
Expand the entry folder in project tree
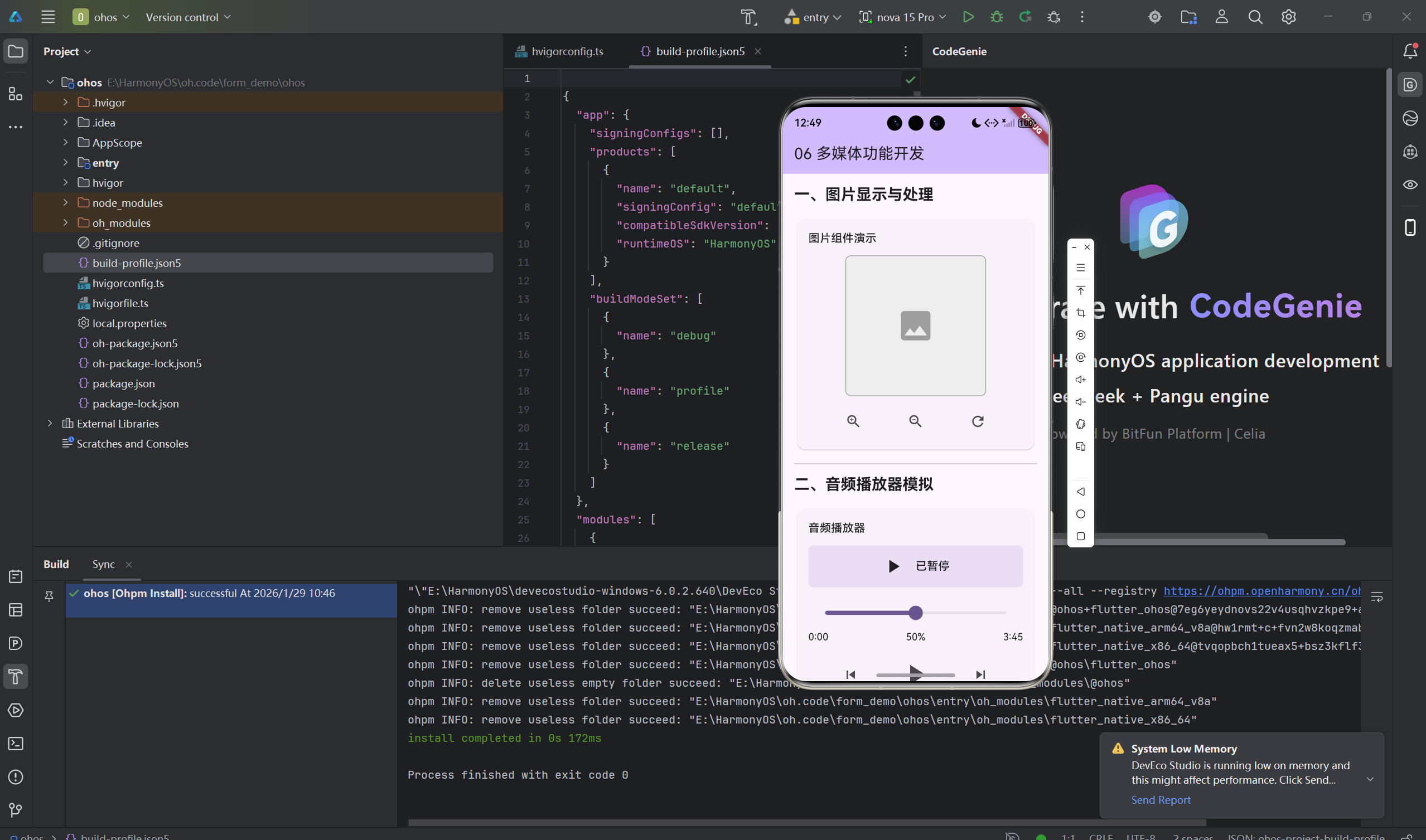66,163
